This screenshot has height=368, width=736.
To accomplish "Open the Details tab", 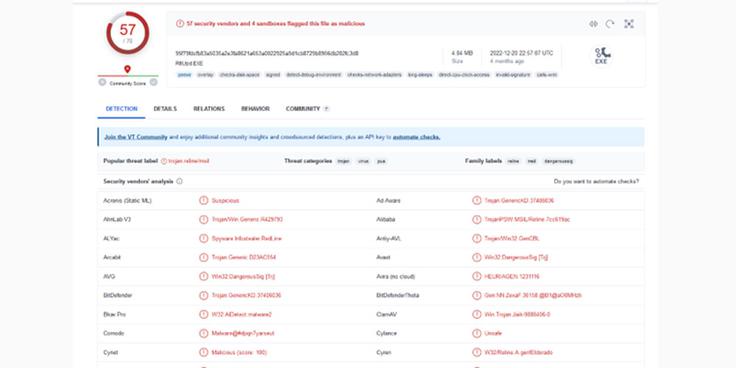I will [x=165, y=108].
